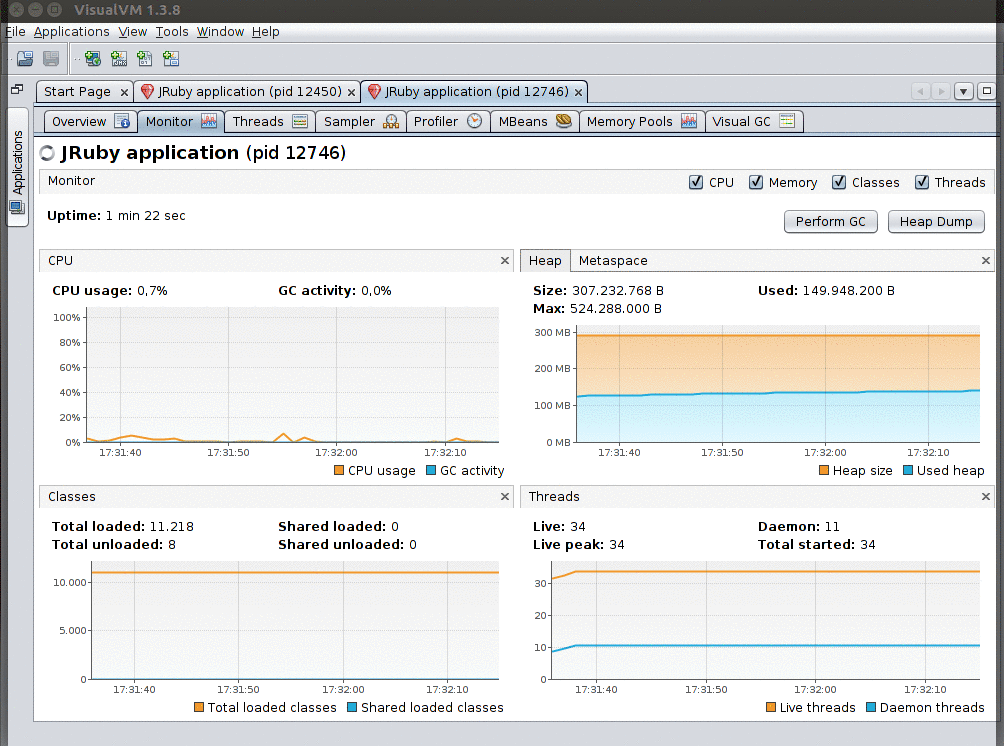Click the Load Snapshot toolbar icon
Viewport: 1004px width, 746px height.
click(x=25, y=59)
